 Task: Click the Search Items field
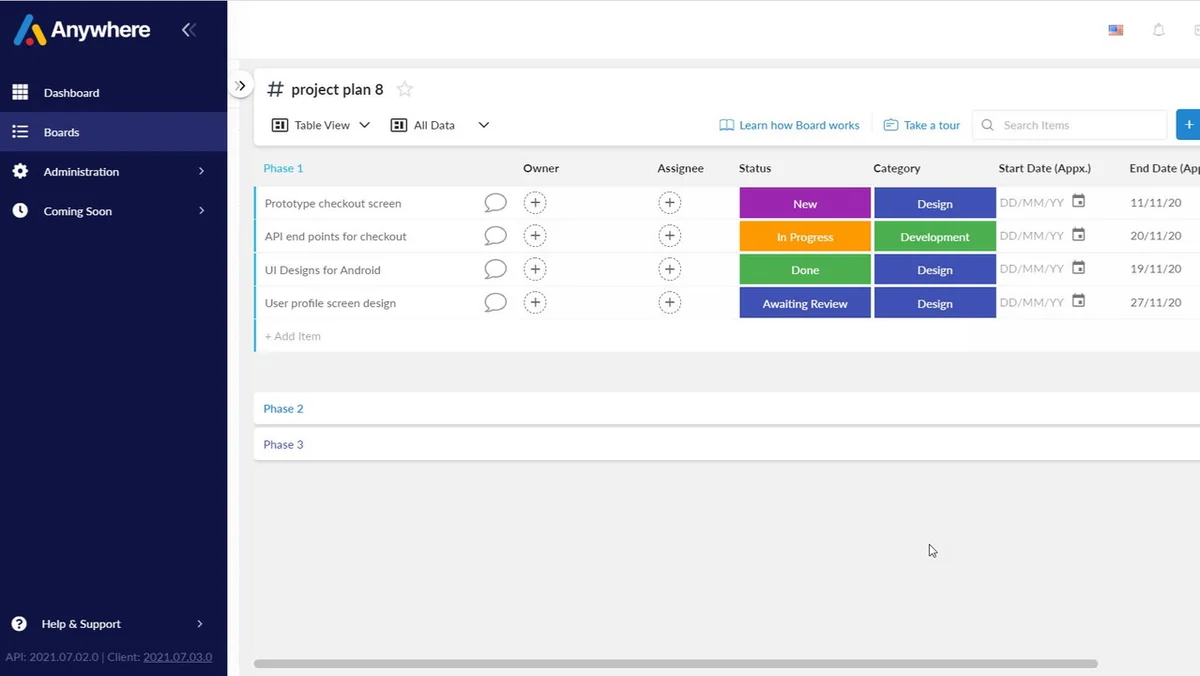pyautogui.click(x=1070, y=125)
